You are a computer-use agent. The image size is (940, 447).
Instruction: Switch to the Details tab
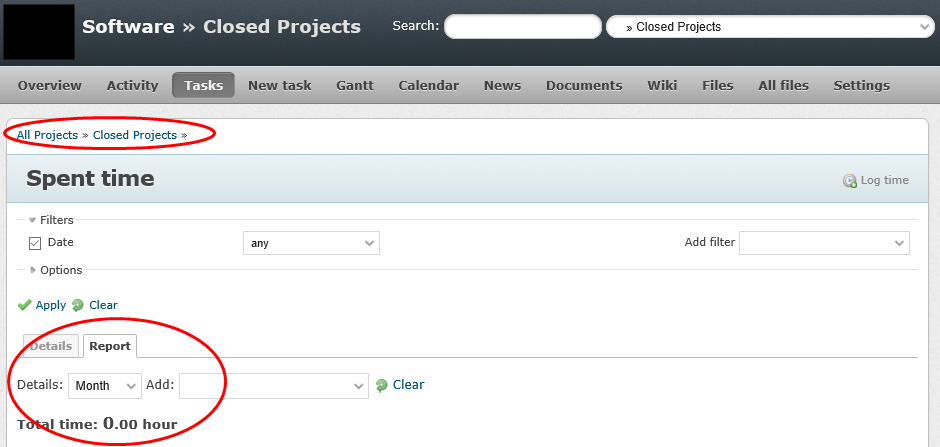pos(51,346)
